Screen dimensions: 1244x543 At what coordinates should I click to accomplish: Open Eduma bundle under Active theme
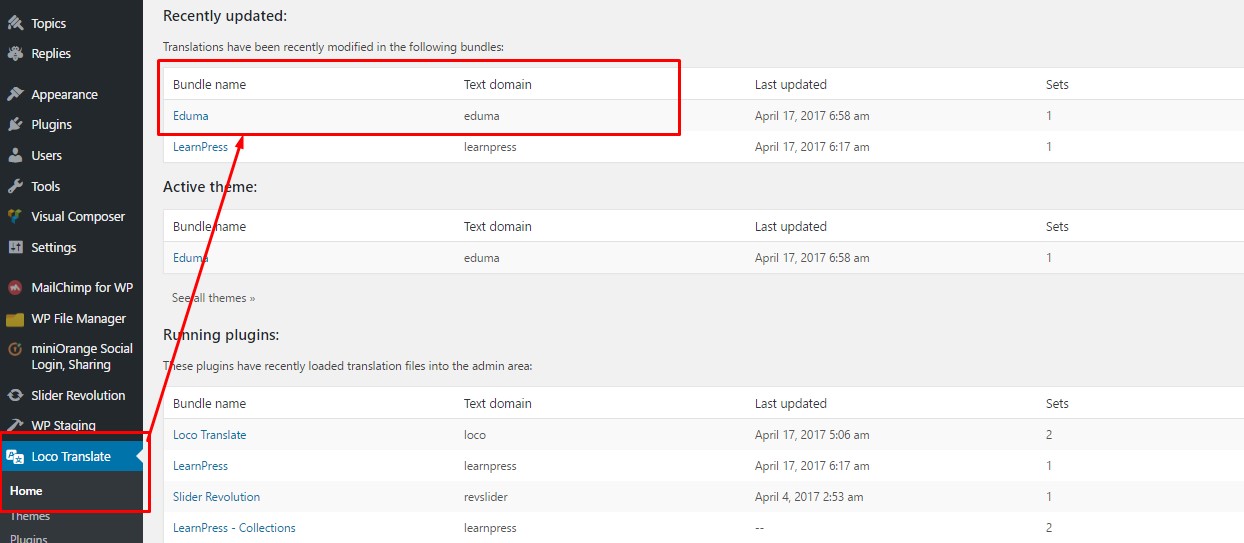191,258
